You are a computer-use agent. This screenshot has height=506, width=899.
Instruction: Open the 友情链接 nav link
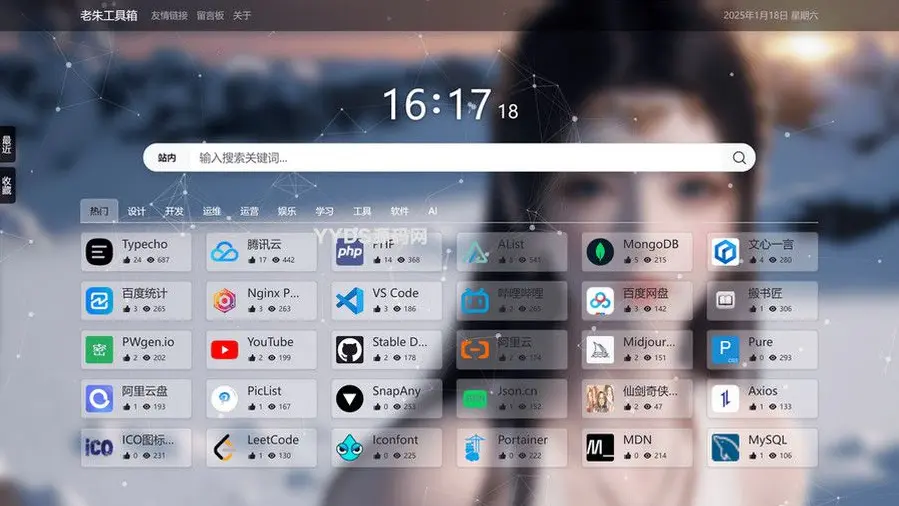pos(169,15)
